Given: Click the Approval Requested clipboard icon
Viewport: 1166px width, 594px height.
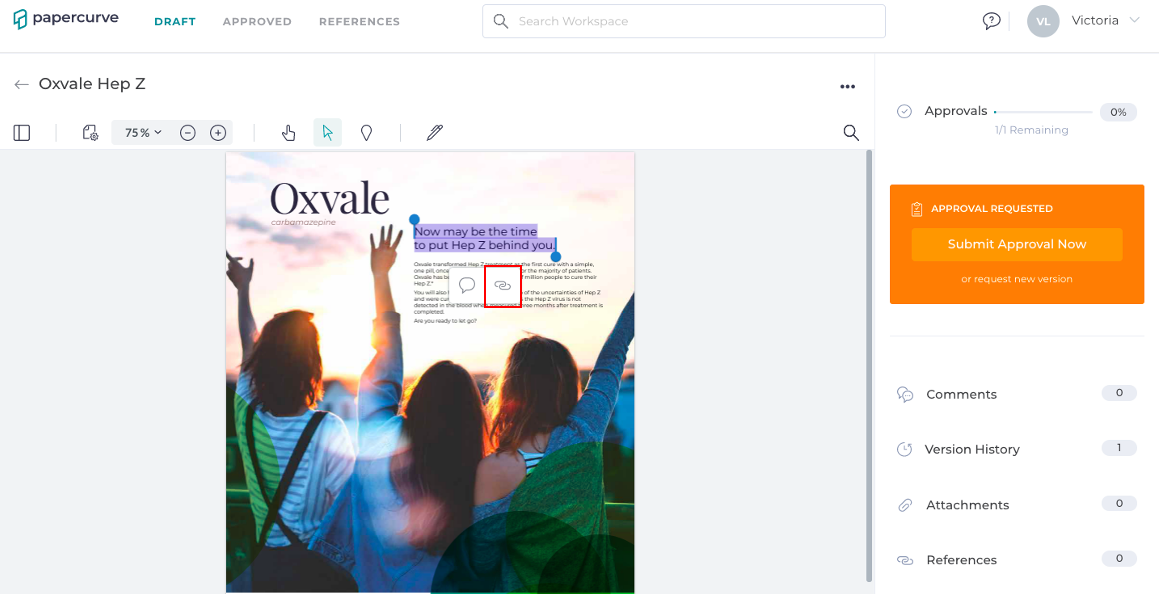Looking at the screenshot, I should [x=917, y=209].
